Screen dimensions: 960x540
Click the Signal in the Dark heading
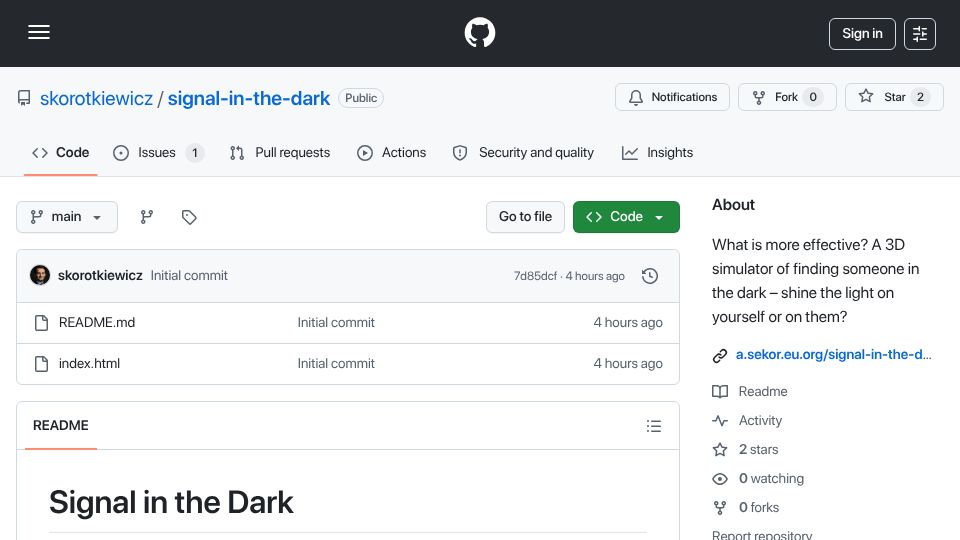(x=171, y=503)
